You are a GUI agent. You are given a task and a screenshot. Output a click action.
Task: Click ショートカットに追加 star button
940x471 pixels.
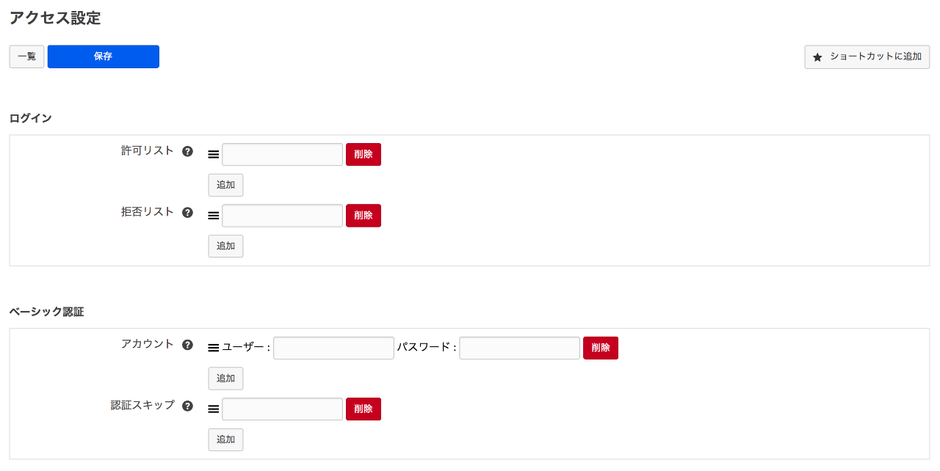(x=867, y=57)
